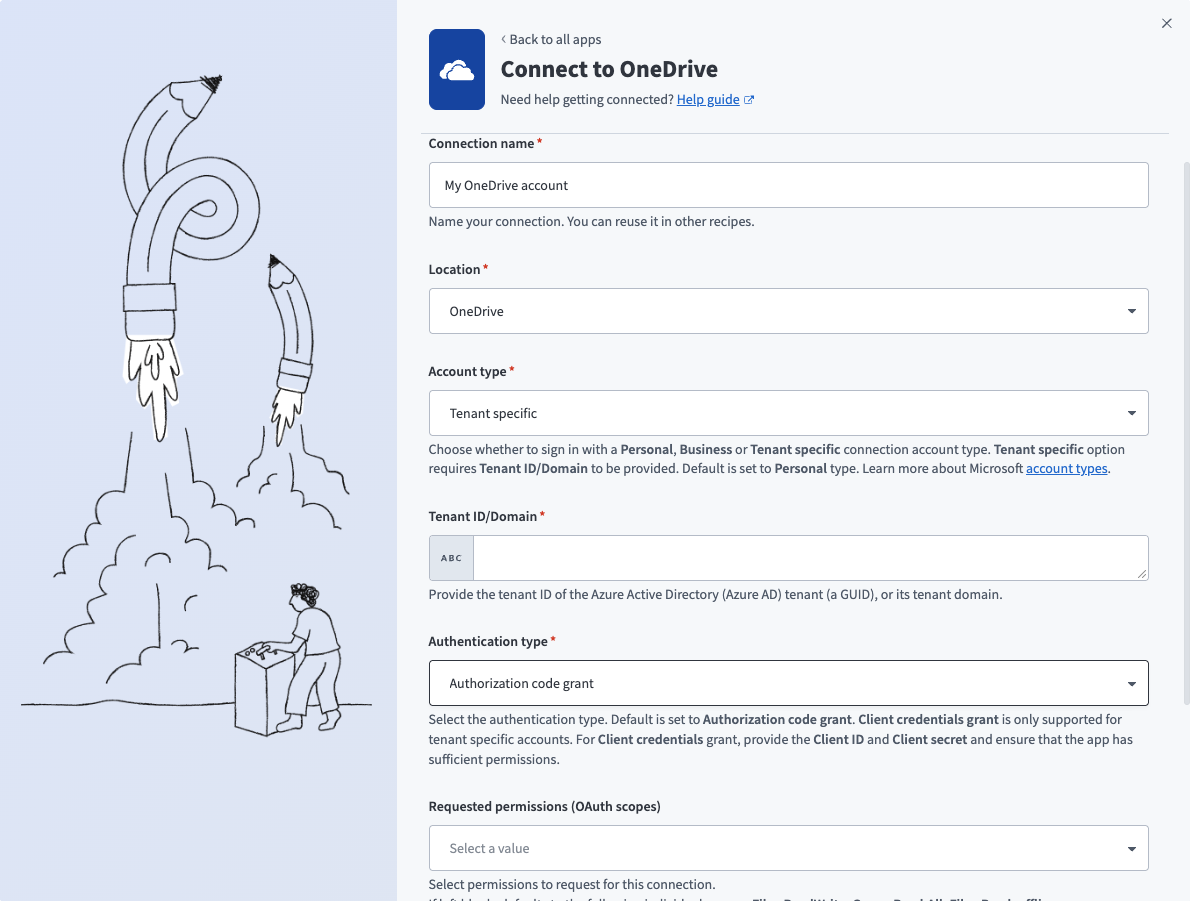Click the 'Tenant ID/Domain' label
This screenshot has width=1190, height=901.
(483, 516)
